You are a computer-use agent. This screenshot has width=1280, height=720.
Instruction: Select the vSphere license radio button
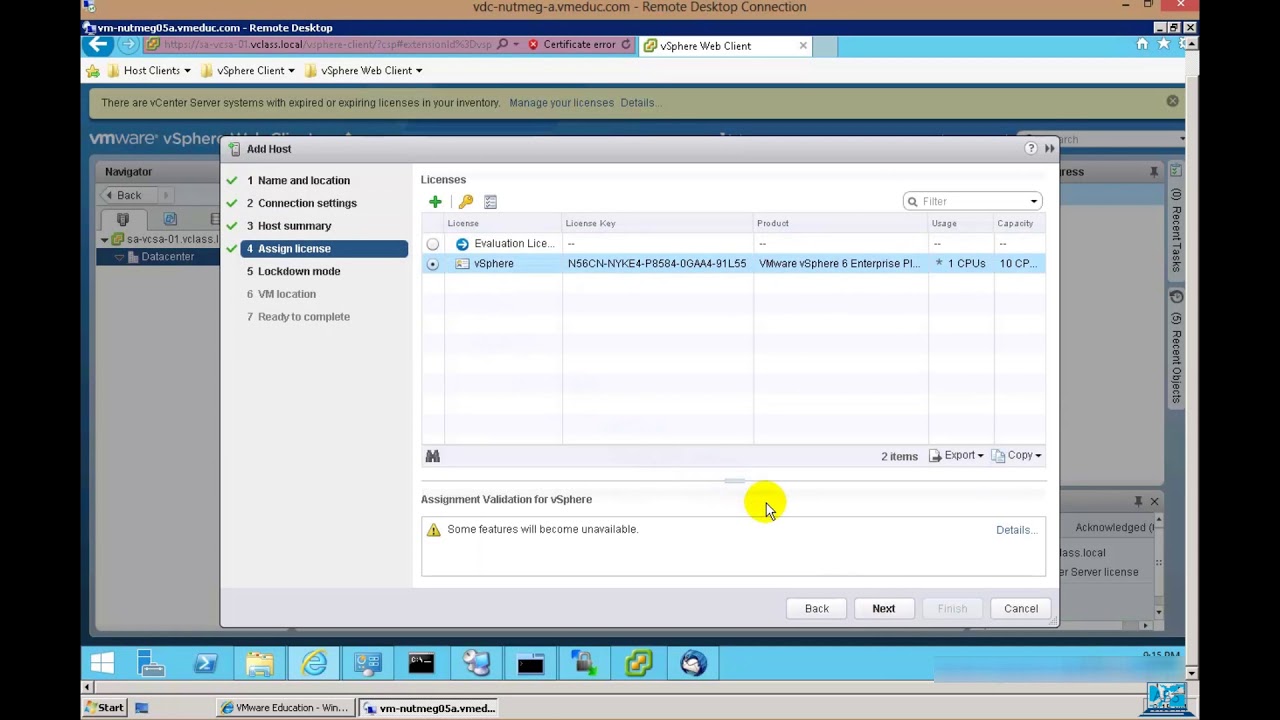[432, 264]
